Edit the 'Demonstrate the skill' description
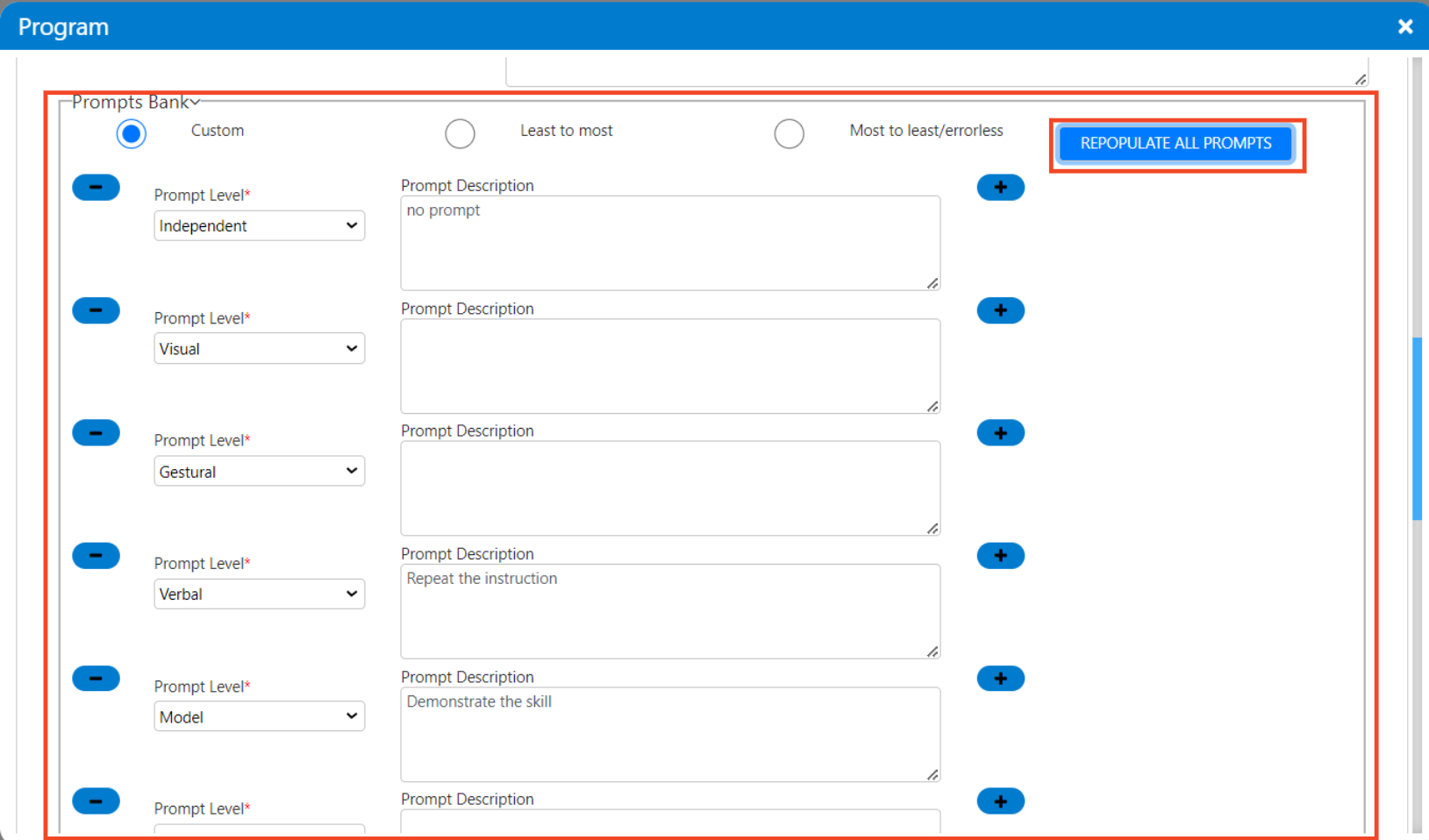 pos(670,734)
